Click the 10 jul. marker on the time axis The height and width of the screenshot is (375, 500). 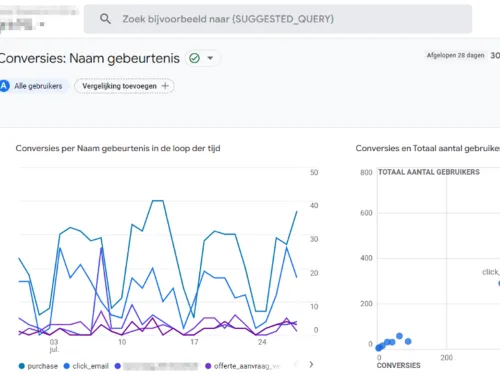point(122,342)
